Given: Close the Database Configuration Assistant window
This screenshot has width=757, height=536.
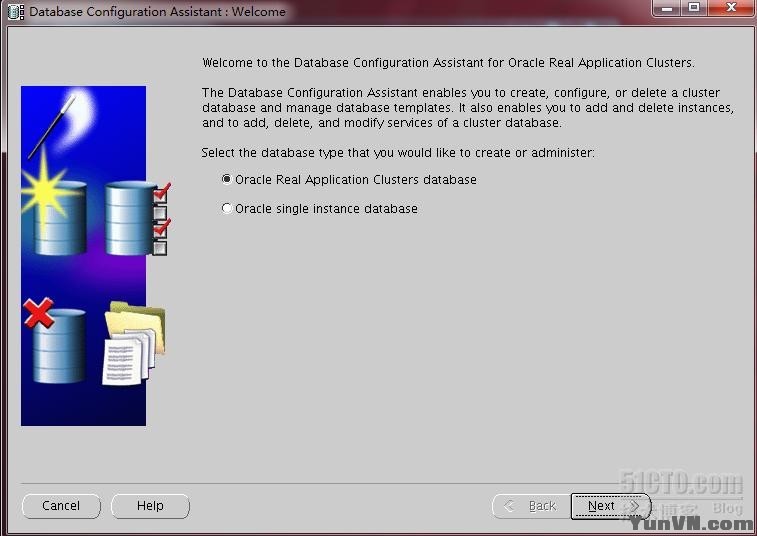Looking at the screenshot, I should coord(731,8).
